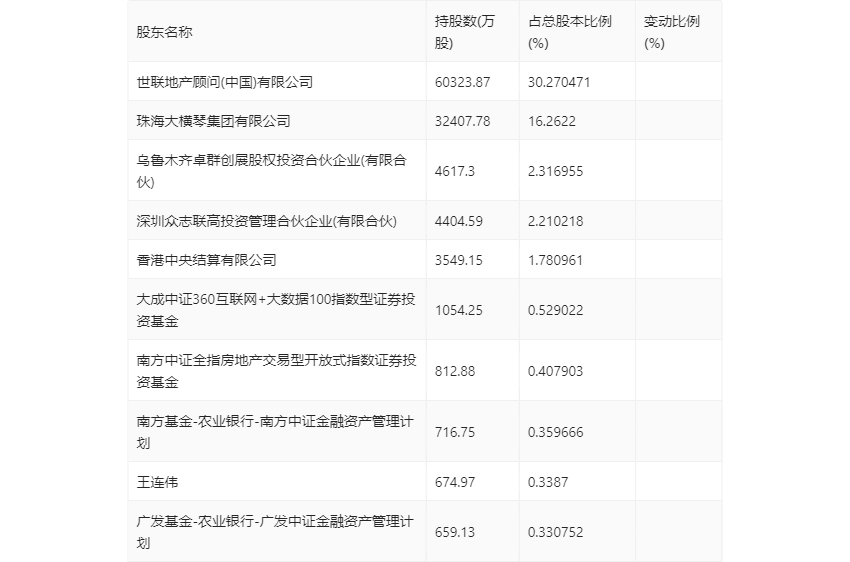Click the shares value 716.75

[455, 432]
